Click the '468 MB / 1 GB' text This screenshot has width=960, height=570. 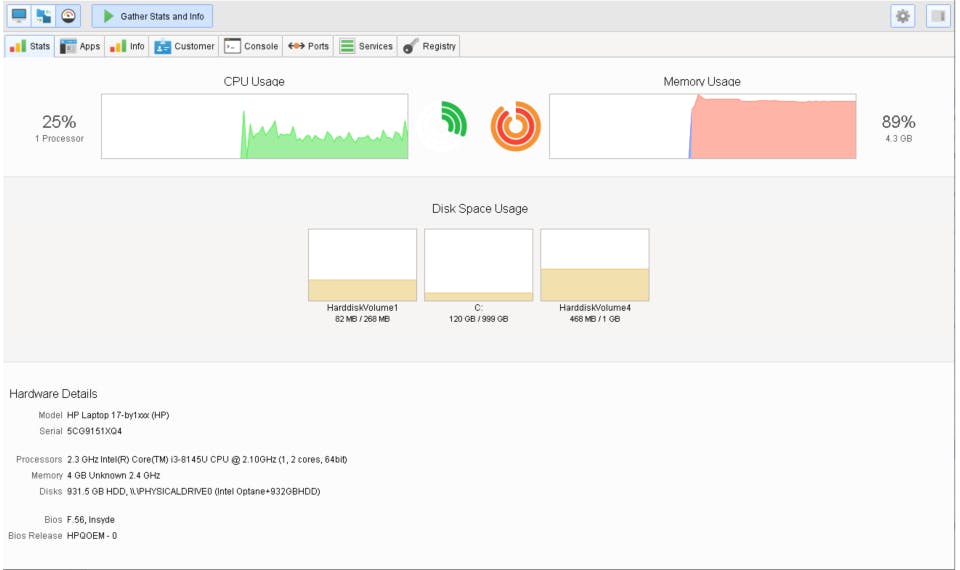point(594,319)
